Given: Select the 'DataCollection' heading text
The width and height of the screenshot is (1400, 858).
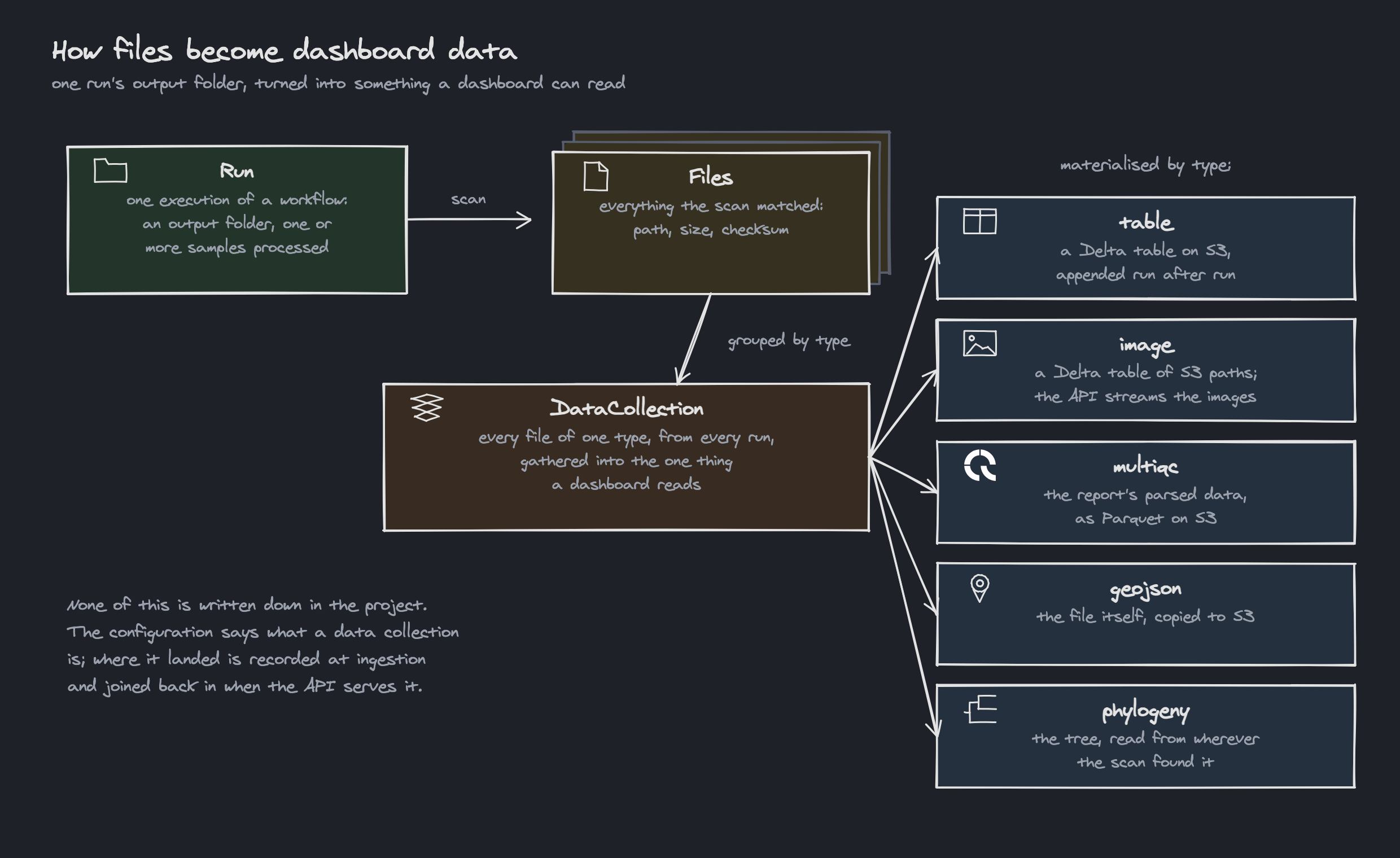Looking at the screenshot, I should coord(626,408).
